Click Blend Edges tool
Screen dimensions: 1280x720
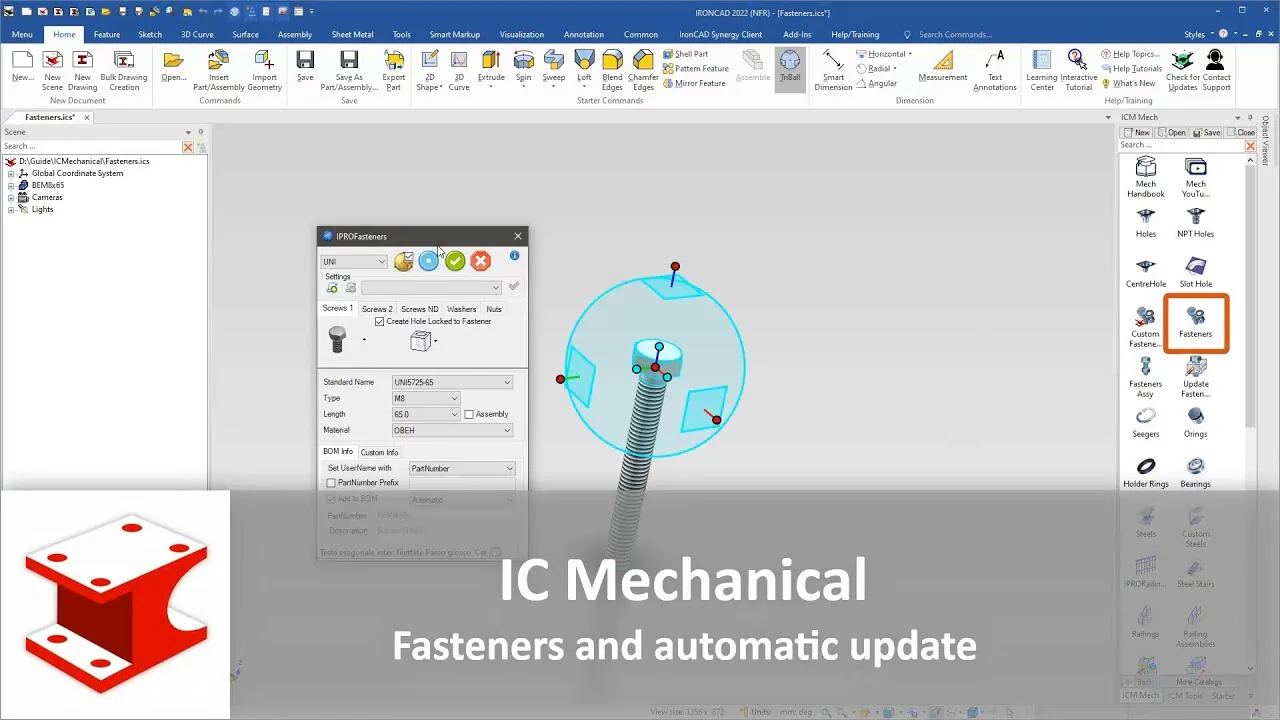coord(612,69)
